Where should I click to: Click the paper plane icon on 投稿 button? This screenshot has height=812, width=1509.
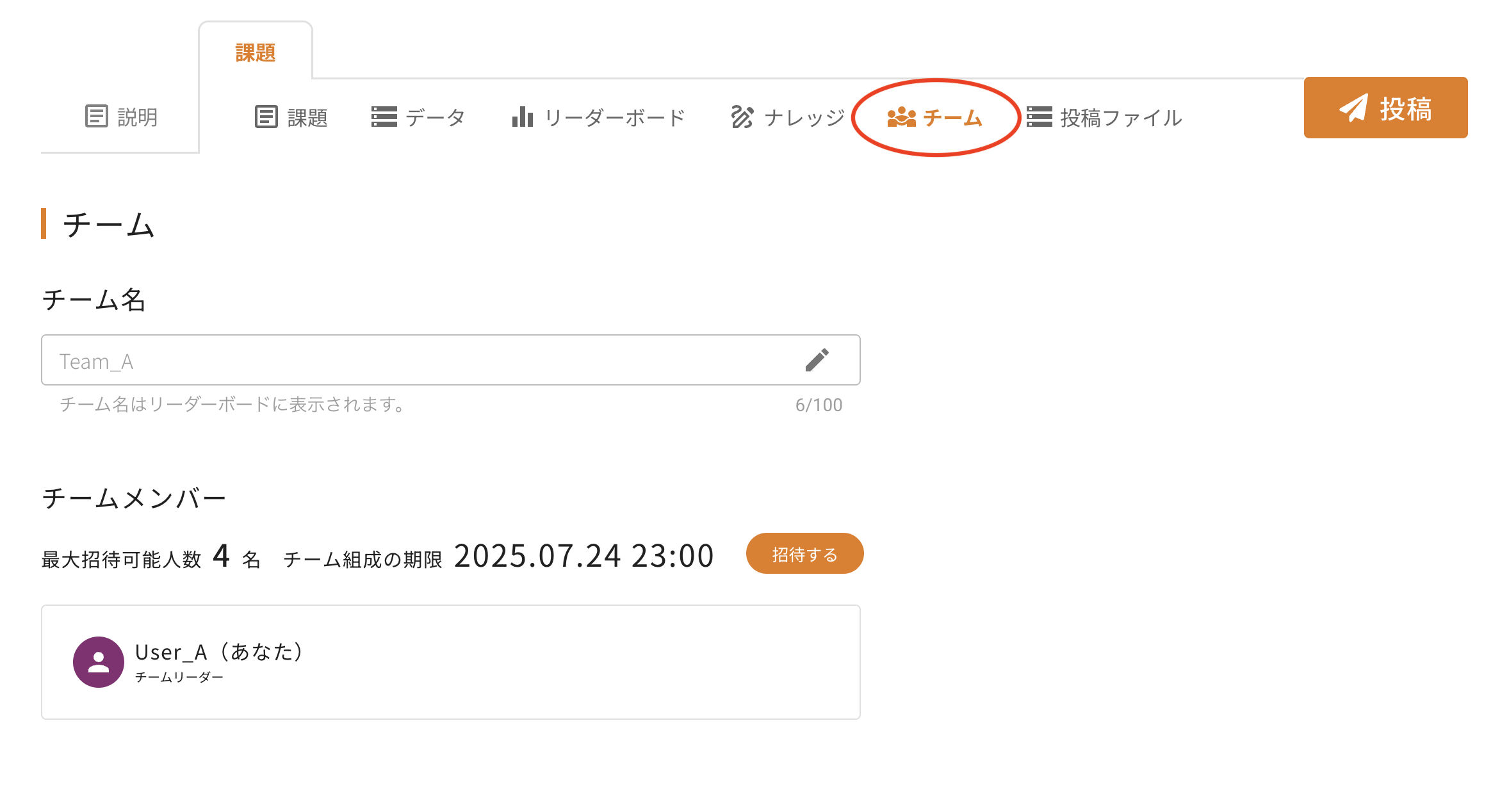(x=1353, y=108)
